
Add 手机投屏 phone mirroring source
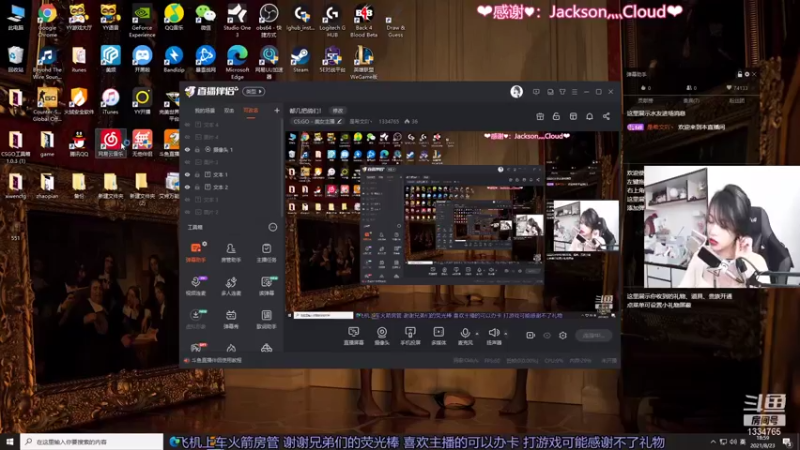[410, 336]
